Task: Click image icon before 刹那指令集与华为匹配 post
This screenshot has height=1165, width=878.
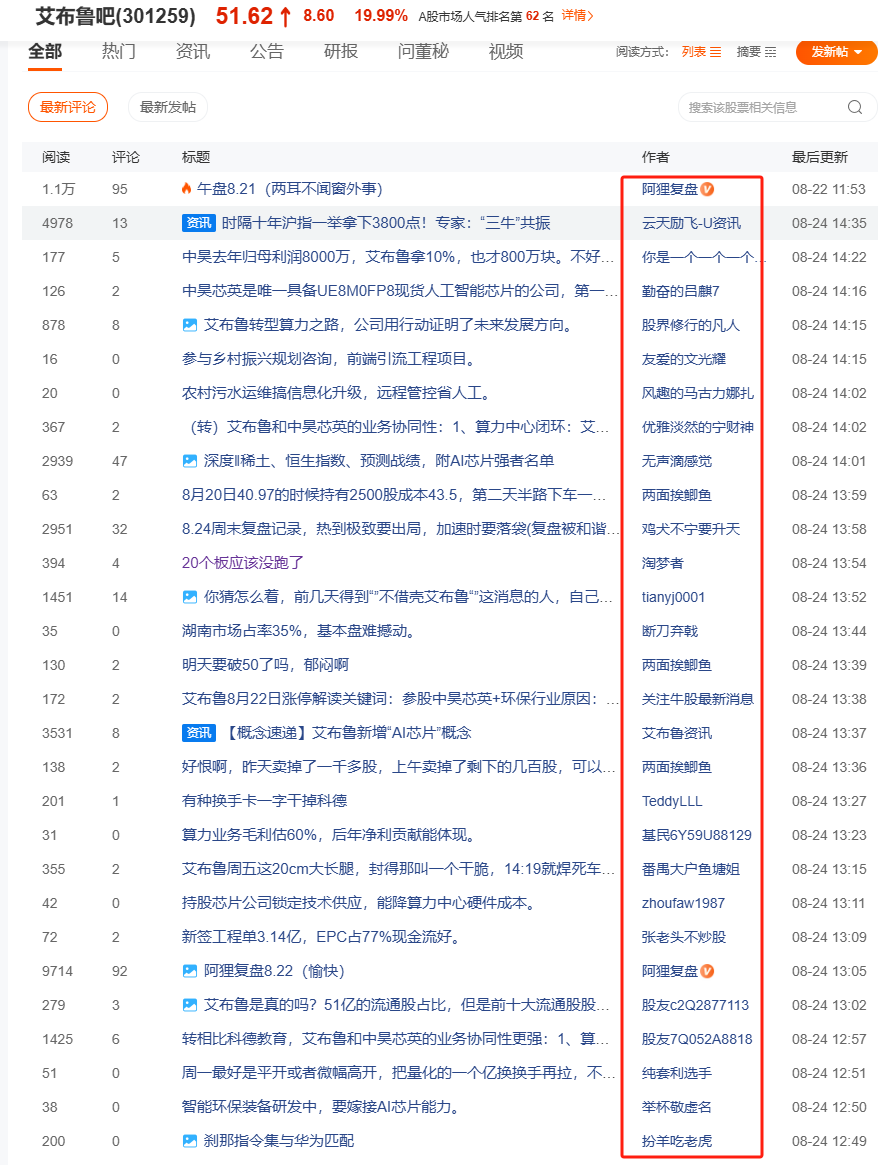Action: 190,1141
